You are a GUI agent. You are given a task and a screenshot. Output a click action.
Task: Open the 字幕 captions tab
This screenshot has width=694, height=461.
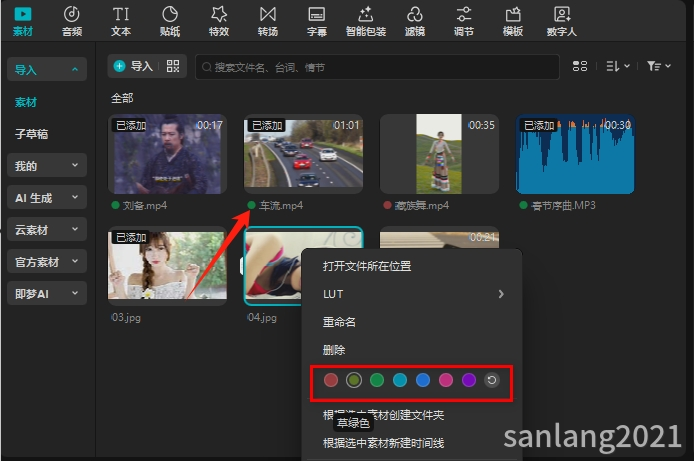pyautogui.click(x=317, y=21)
